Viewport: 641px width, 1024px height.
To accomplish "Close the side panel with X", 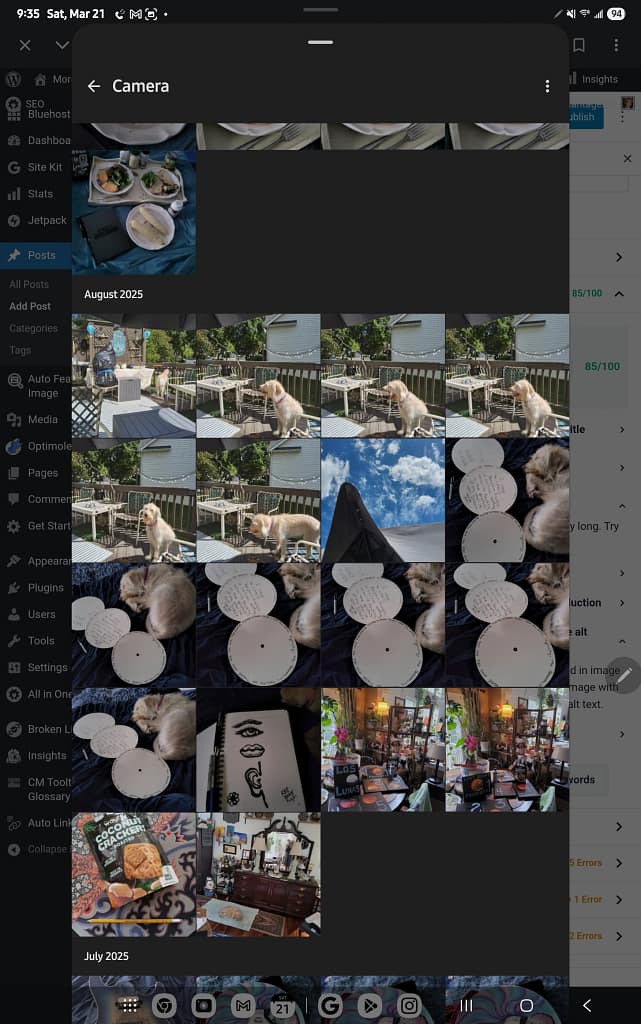I will coord(627,159).
